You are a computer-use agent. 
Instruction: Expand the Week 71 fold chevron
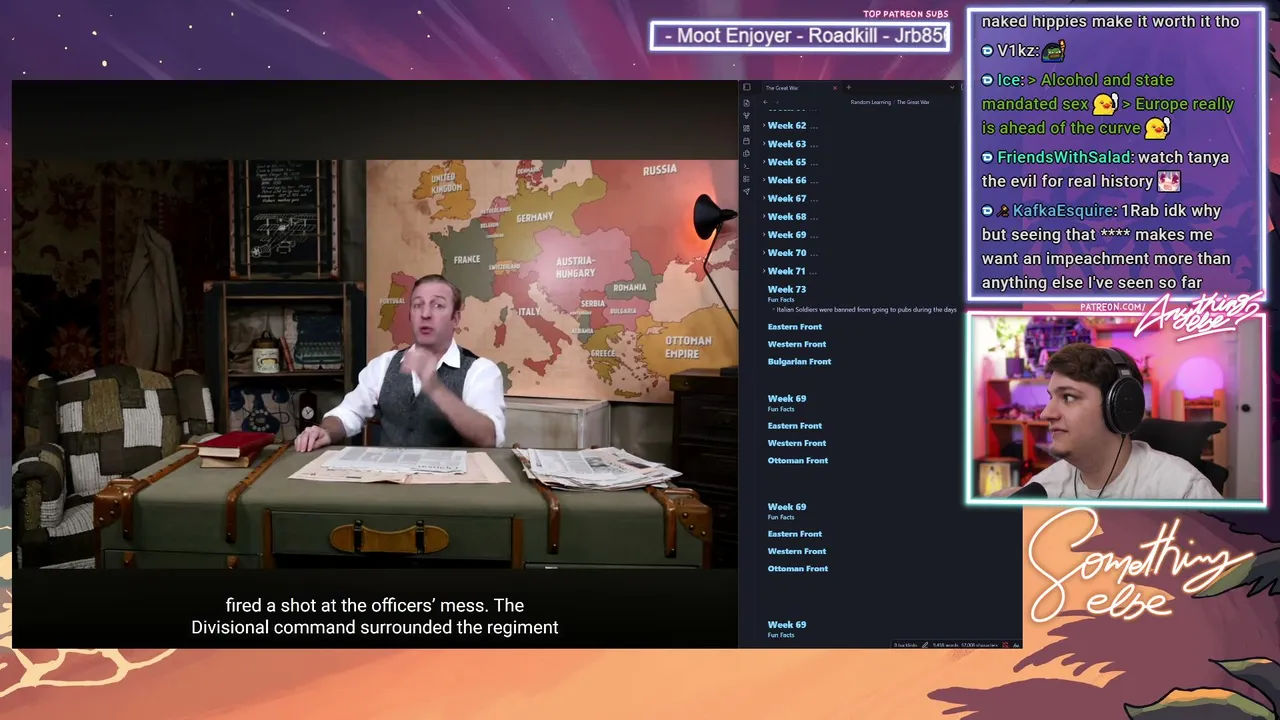(764, 271)
